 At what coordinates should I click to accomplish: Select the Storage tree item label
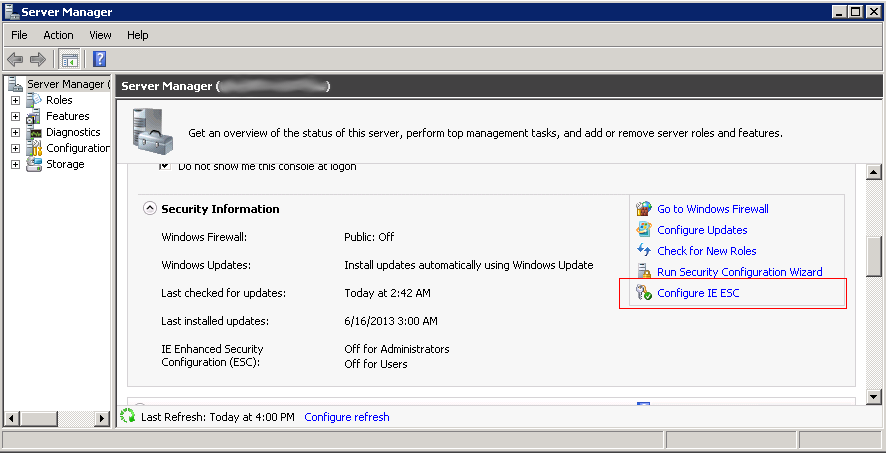65,164
